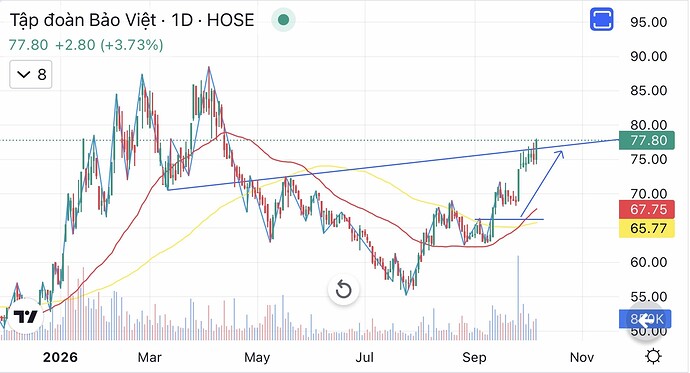Click the 85.00 price axis label
Screen dimensions: 690x373
(x=649, y=91)
